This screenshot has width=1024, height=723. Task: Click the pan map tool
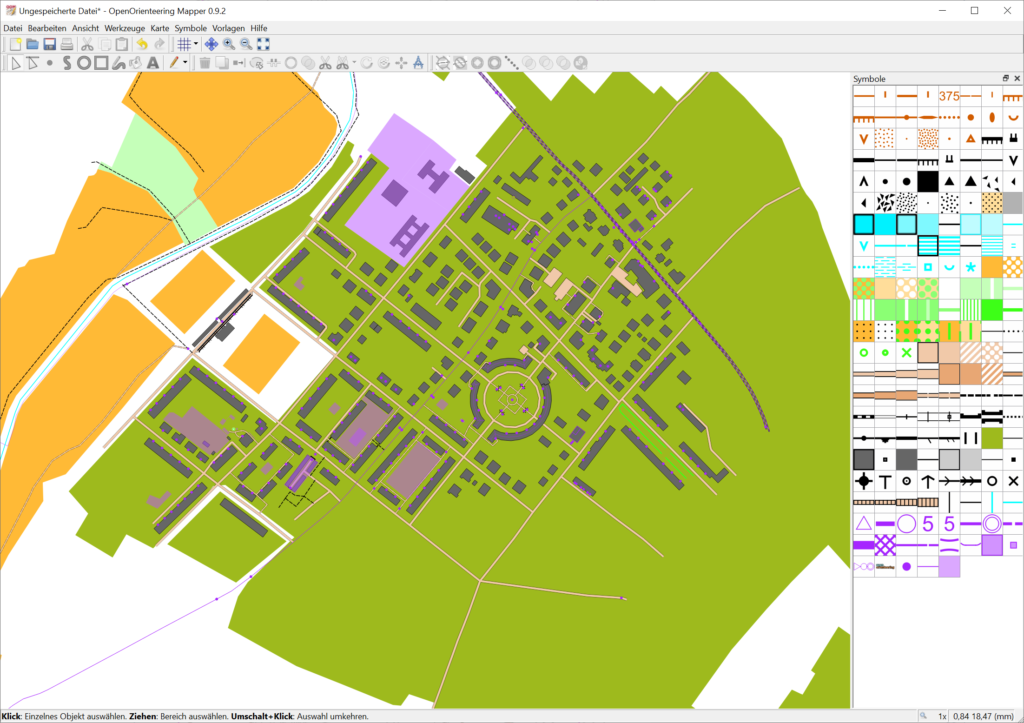[x=211, y=44]
